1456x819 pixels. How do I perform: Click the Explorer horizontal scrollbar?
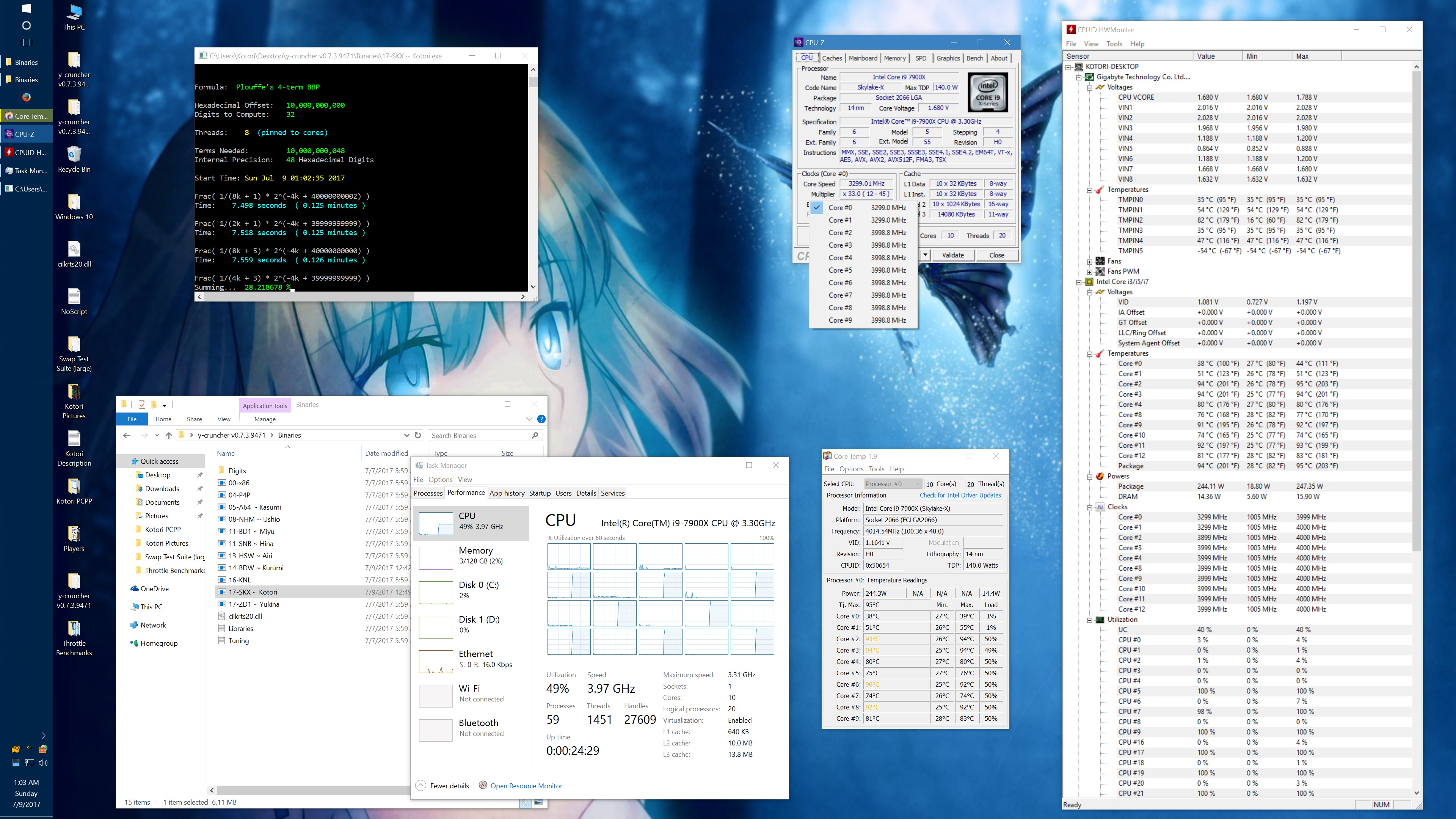pyautogui.click(x=311, y=790)
